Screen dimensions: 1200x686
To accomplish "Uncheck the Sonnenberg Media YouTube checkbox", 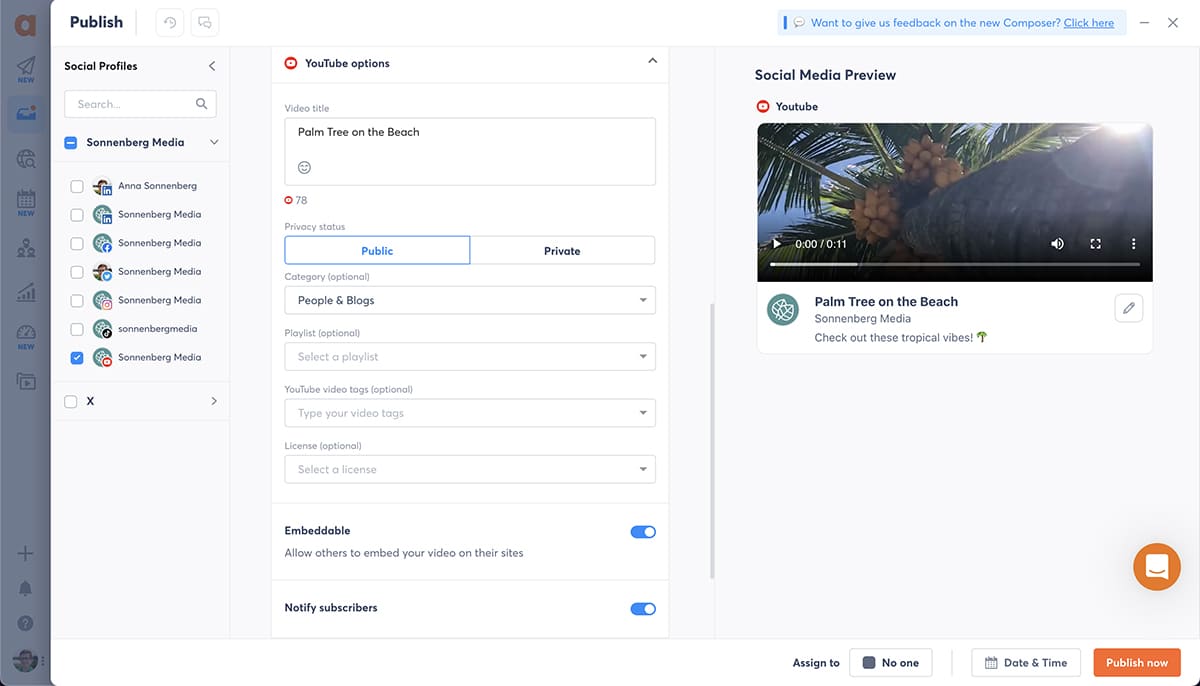I will [x=77, y=357].
